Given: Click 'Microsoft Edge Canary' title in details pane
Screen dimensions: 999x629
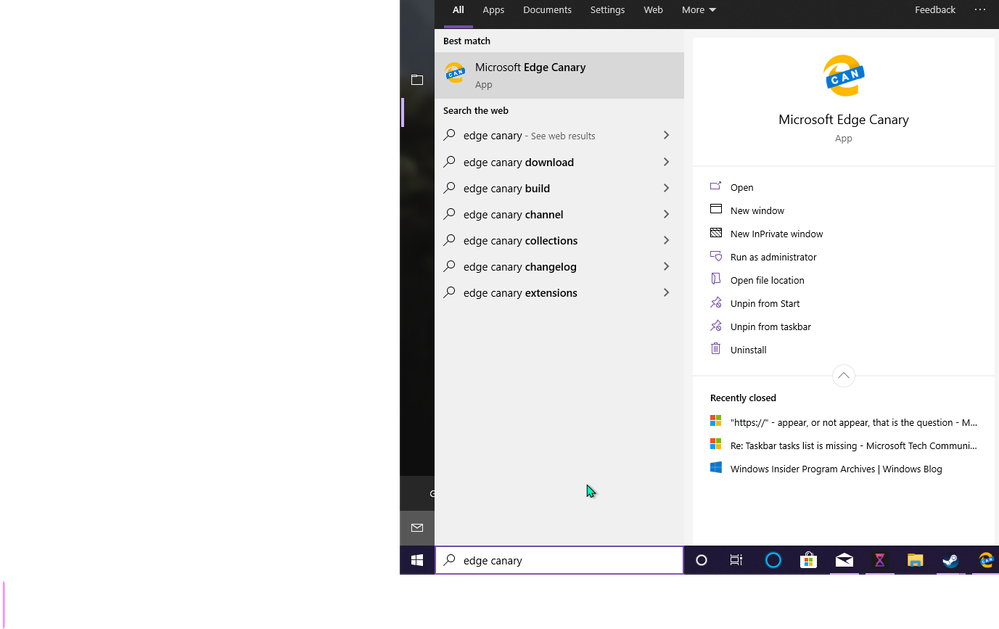Looking at the screenshot, I should tap(844, 119).
